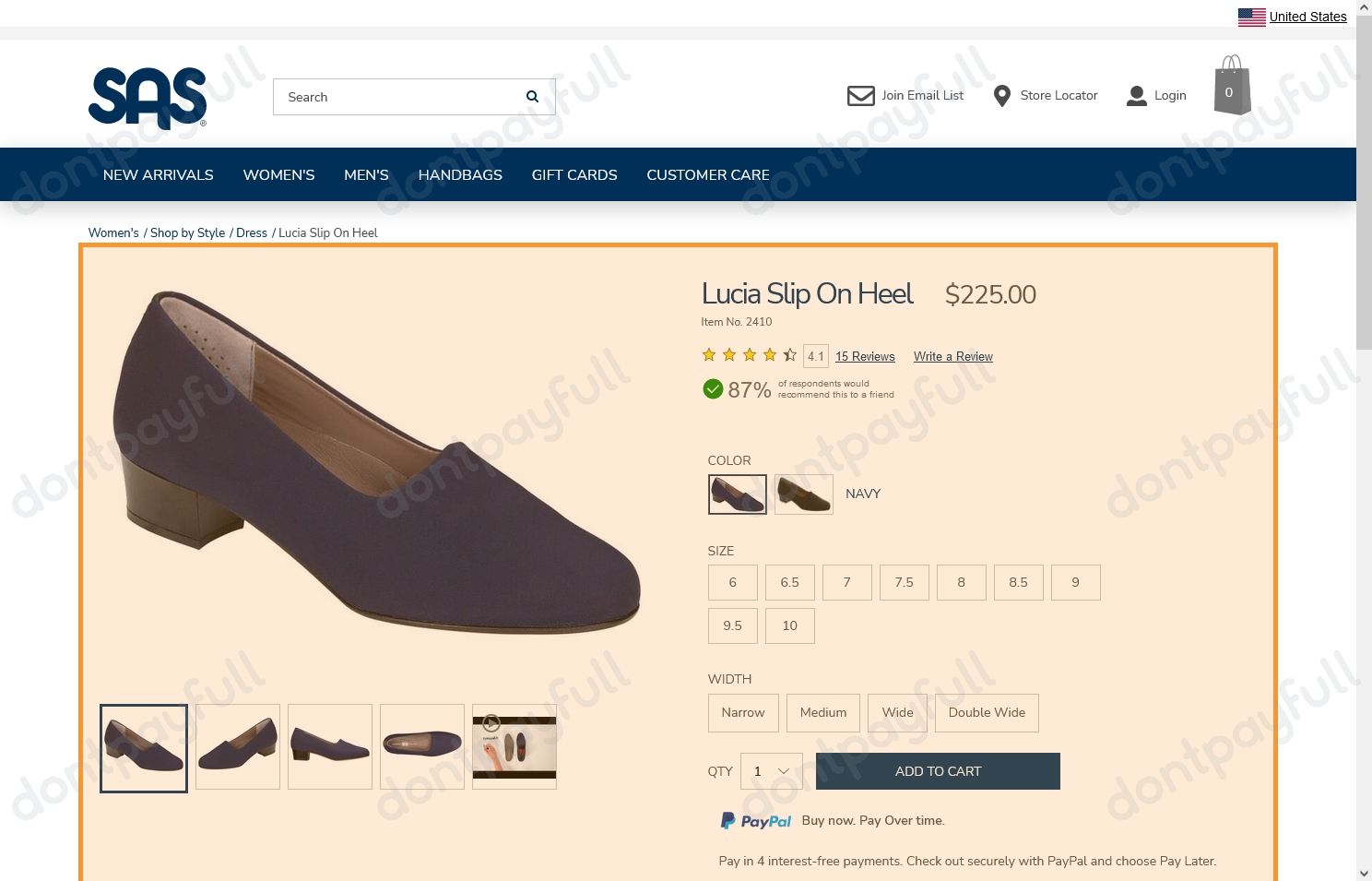1372x881 pixels.
Task: Open the Dress breadcrumb link
Action: (252, 232)
